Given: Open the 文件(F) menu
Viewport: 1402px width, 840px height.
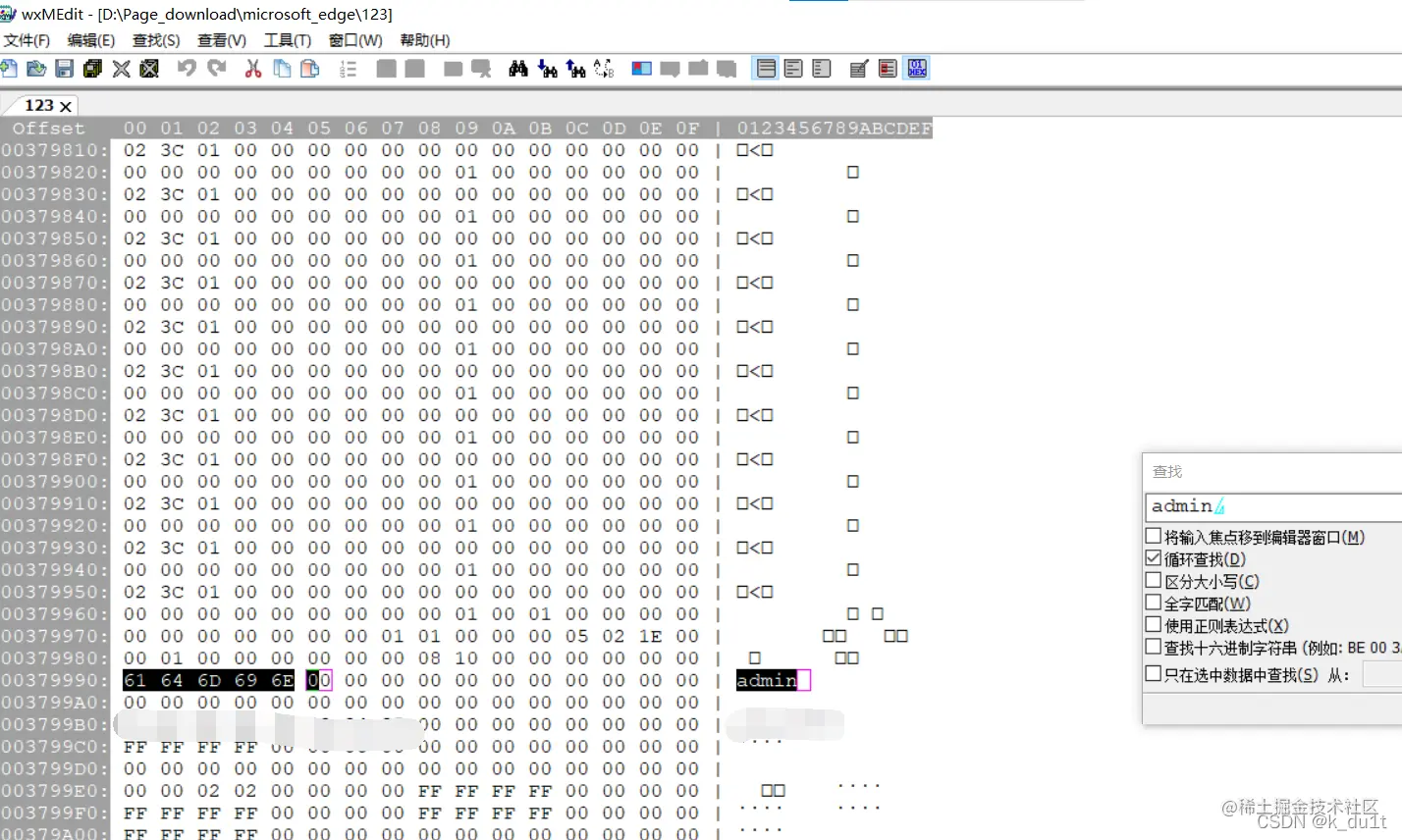Looking at the screenshot, I should coord(27,40).
